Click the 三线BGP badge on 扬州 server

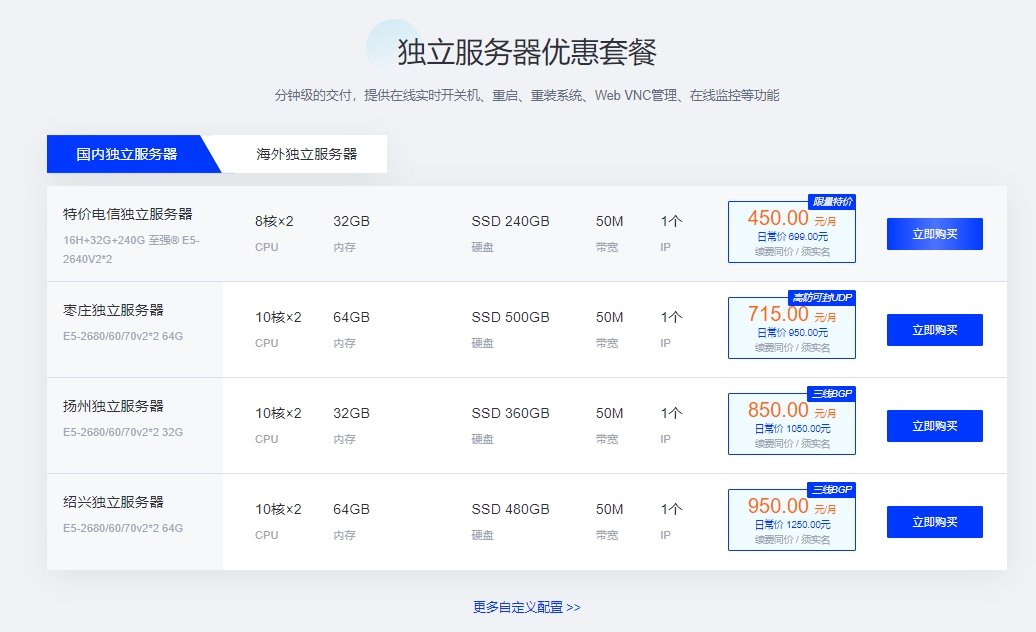point(831,394)
